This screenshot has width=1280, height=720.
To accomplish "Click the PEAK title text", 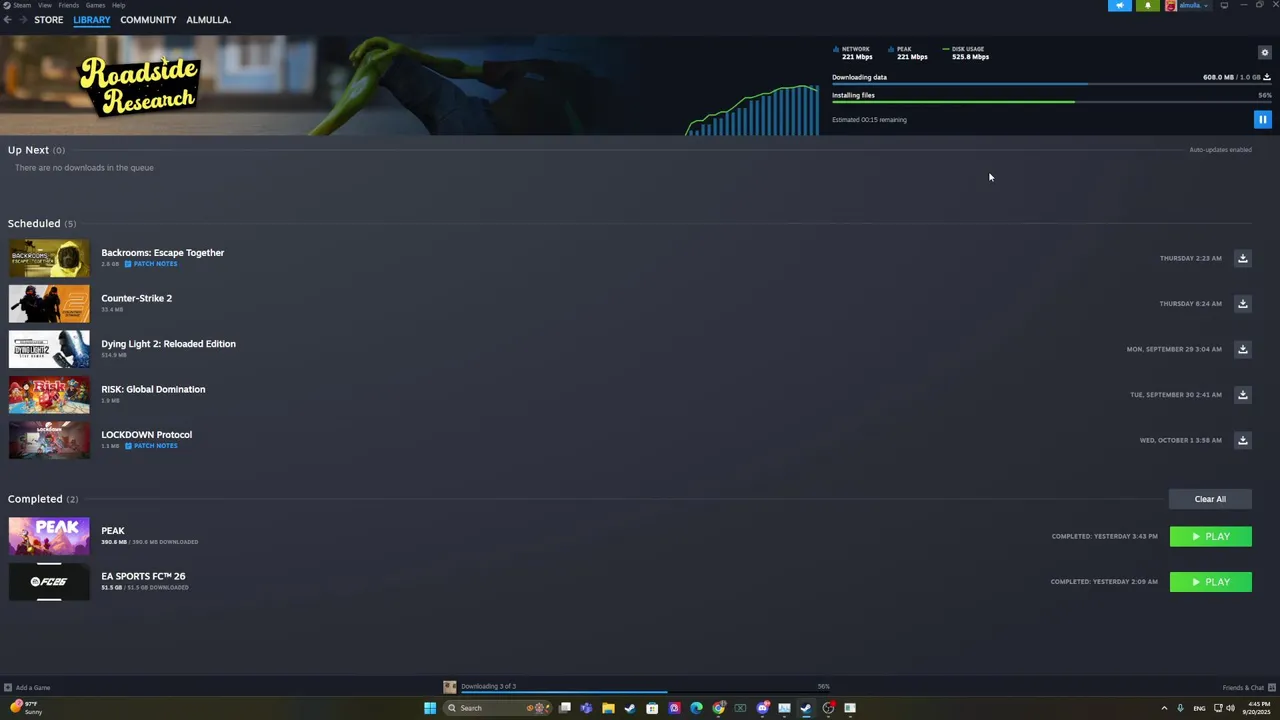I will click(x=113, y=531).
